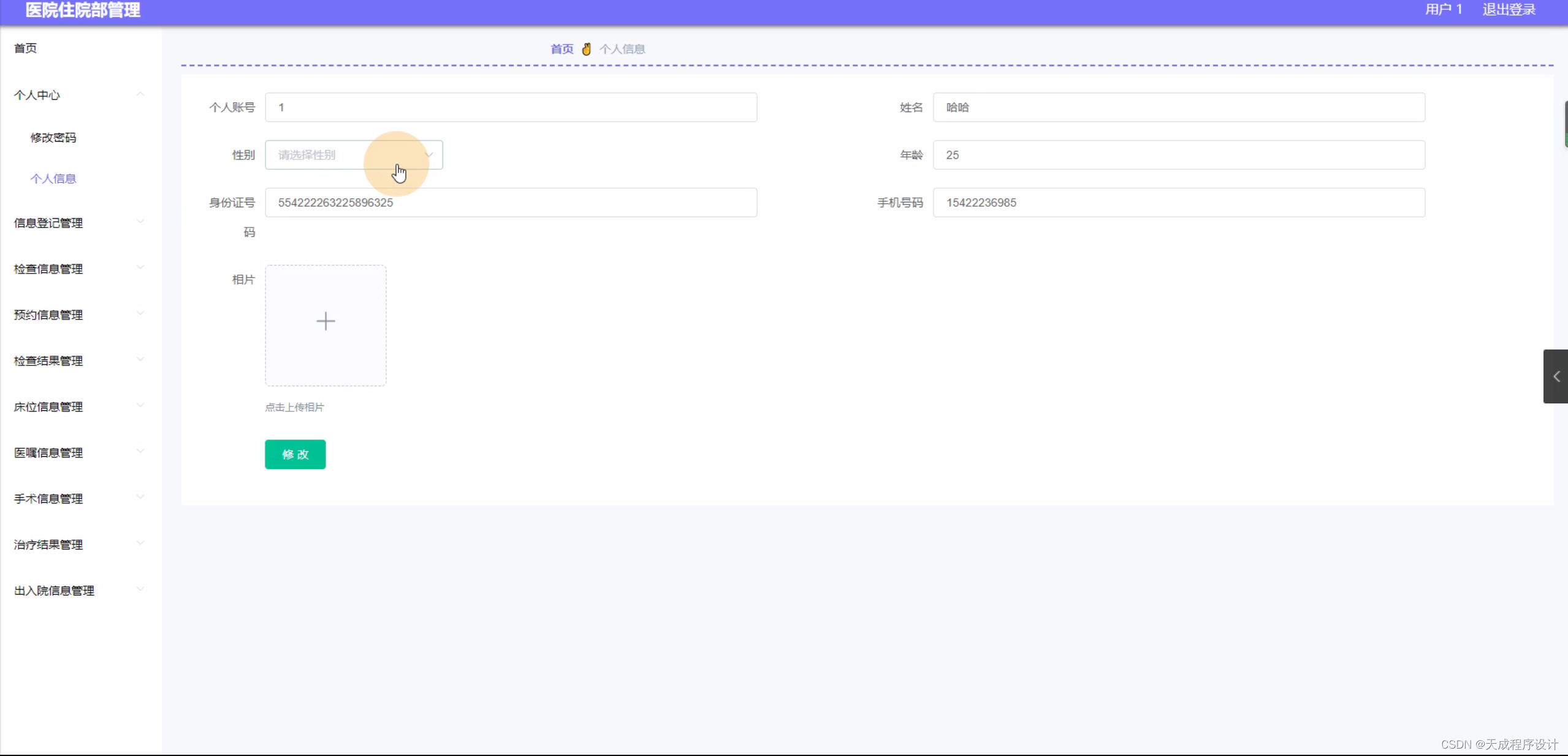The image size is (1568, 756).
Task: Select 个人信息 in sidebar
Action: (x=53, y=178)
